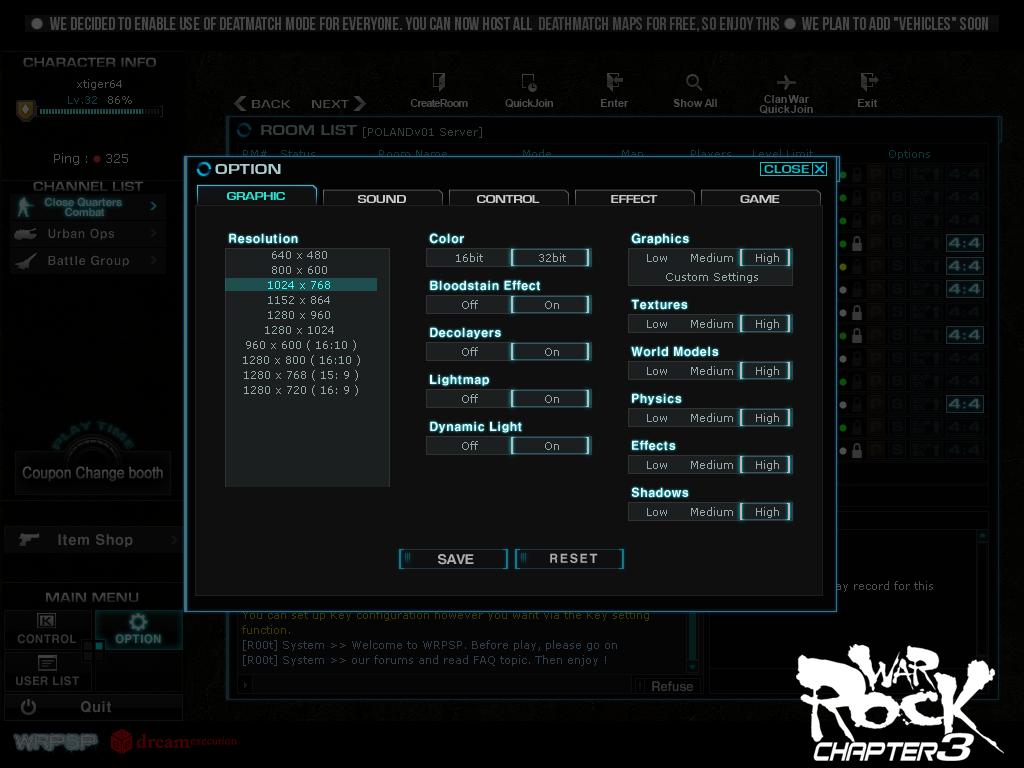
Task: Refresh the ROOM LIST with circular icon
Action: [244, 130]
